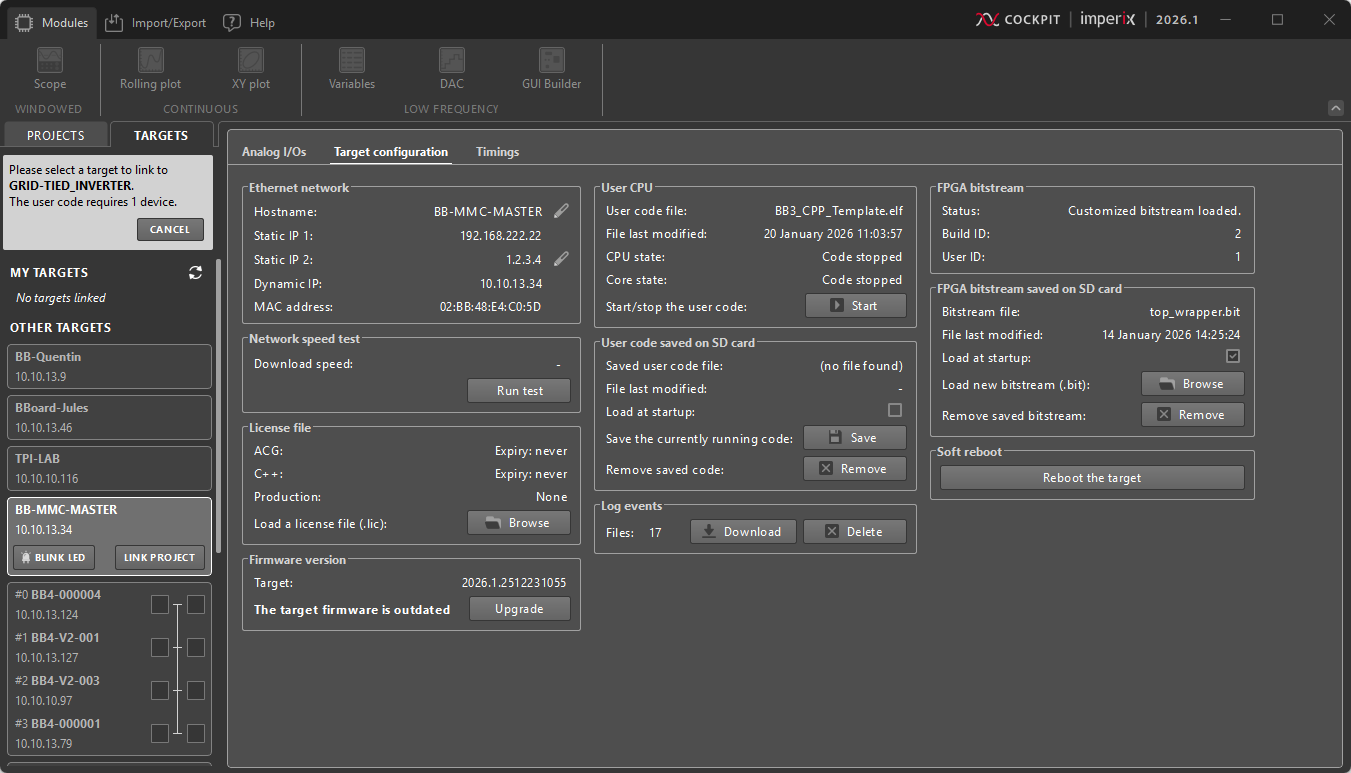
Task: Check left box of BB4-000004 target
Action: click(x=159, y=604)
